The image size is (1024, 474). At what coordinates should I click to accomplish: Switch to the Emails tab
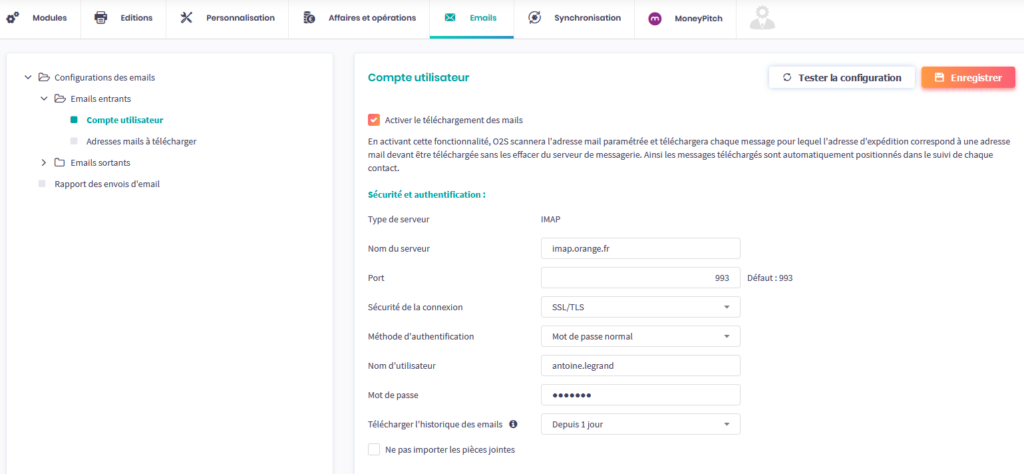(x=471, y=18)
